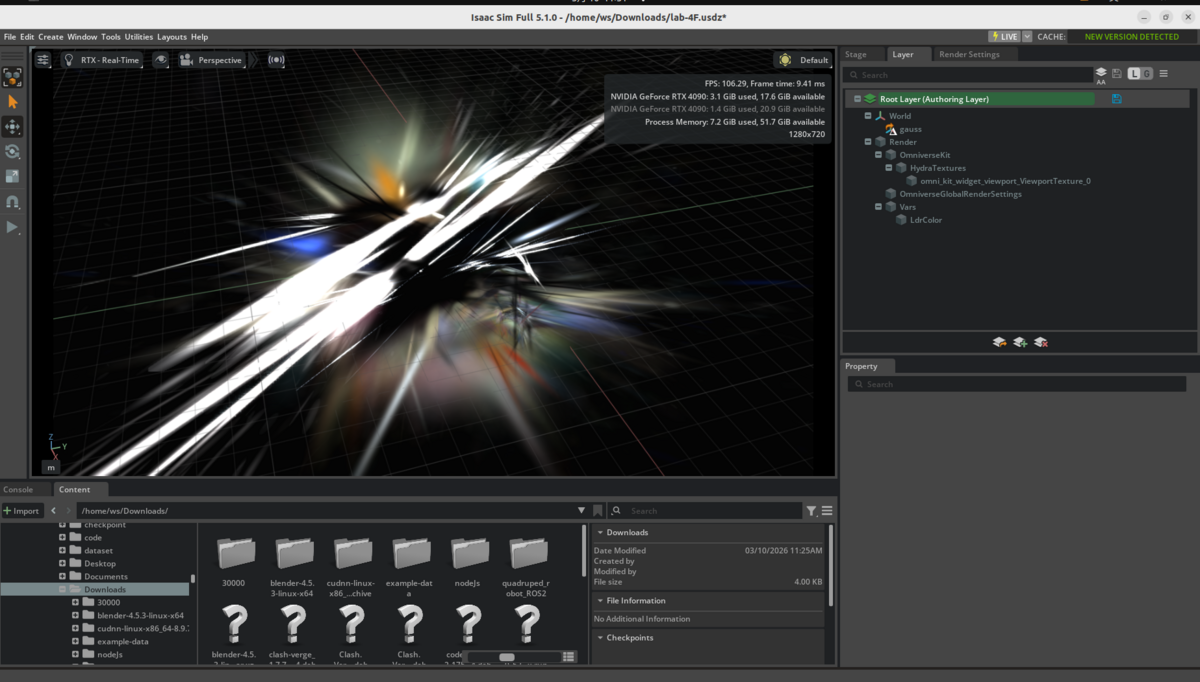Image resolution: width=1200 pixels, height=682 pixels.
Task: Open the Layer panel hamburger options menu
Action: (1163, 74)
